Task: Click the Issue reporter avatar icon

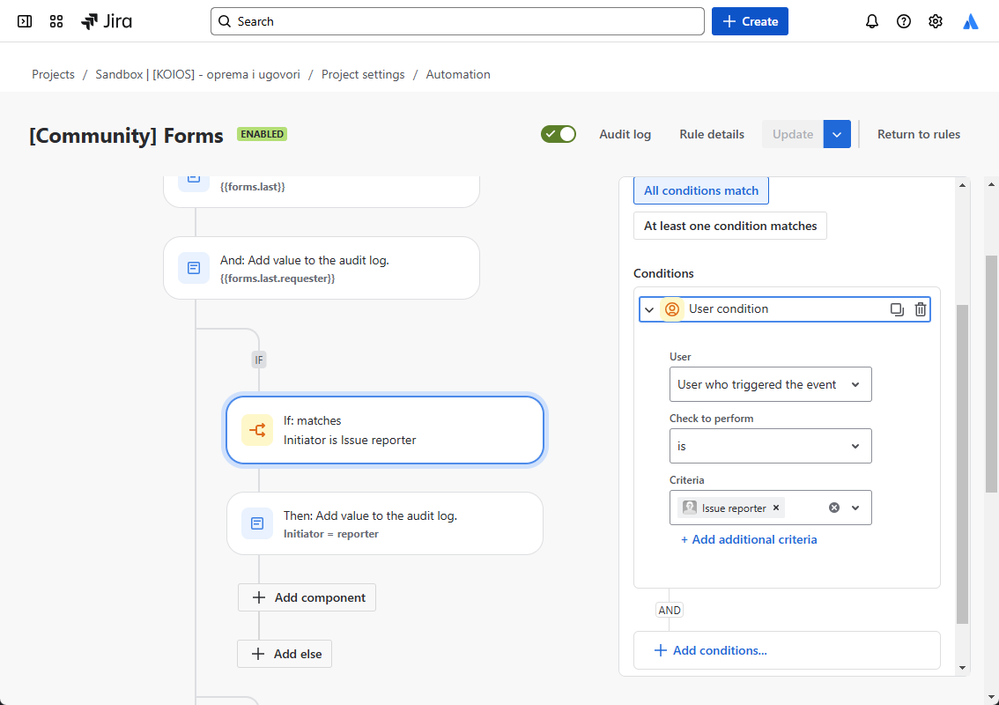Action: pyautogui.click(x=689, y=508)
